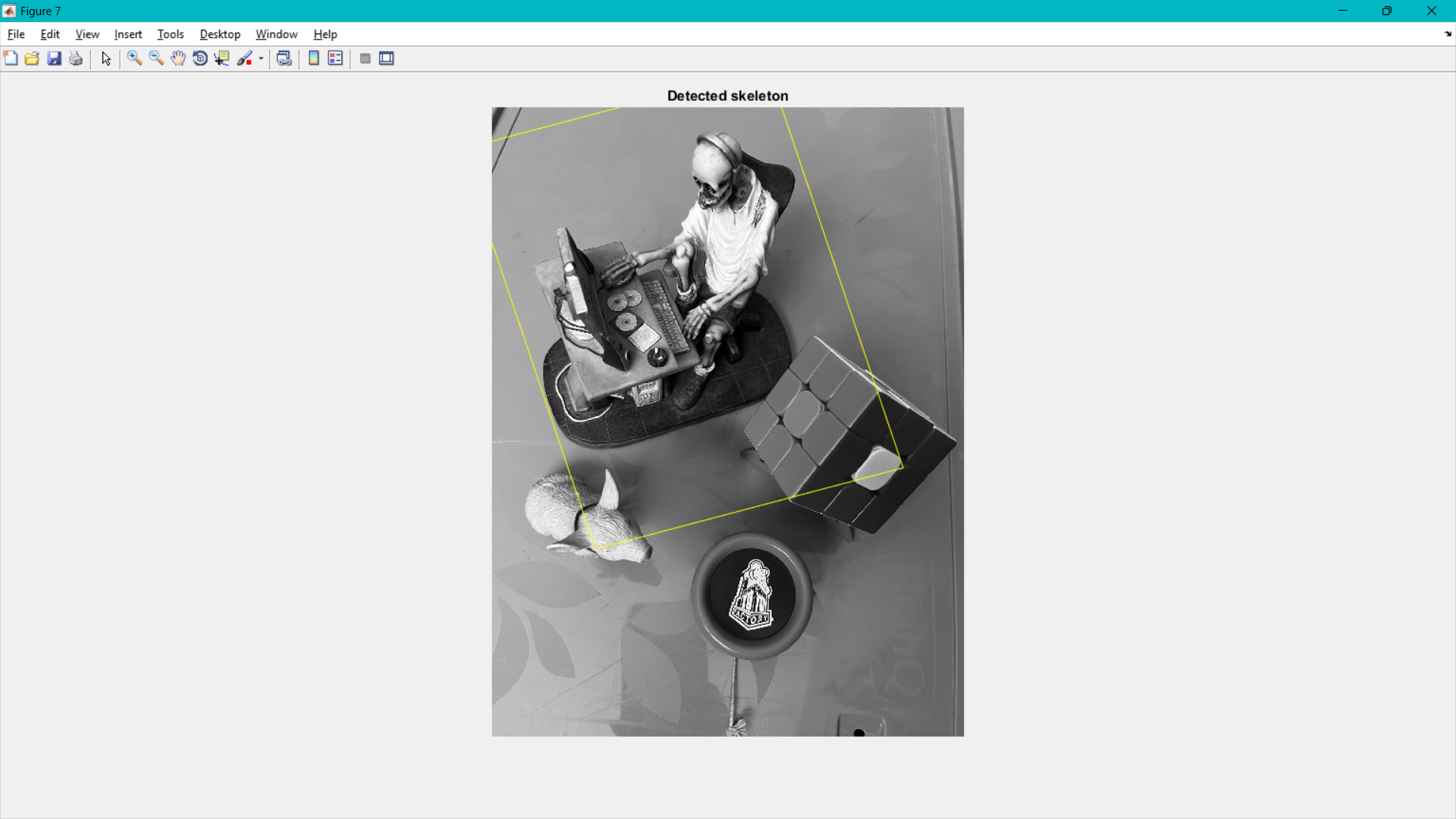
Task: Click the dock figure arrow at right
Action: 1447,34
